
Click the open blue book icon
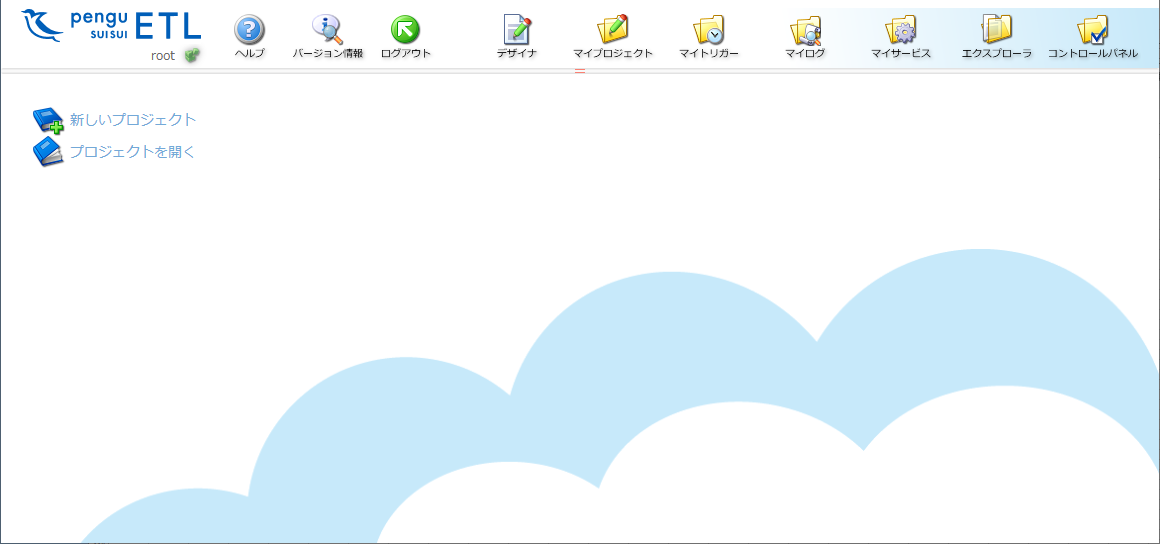pyautogui.click(x=47, y=152)
